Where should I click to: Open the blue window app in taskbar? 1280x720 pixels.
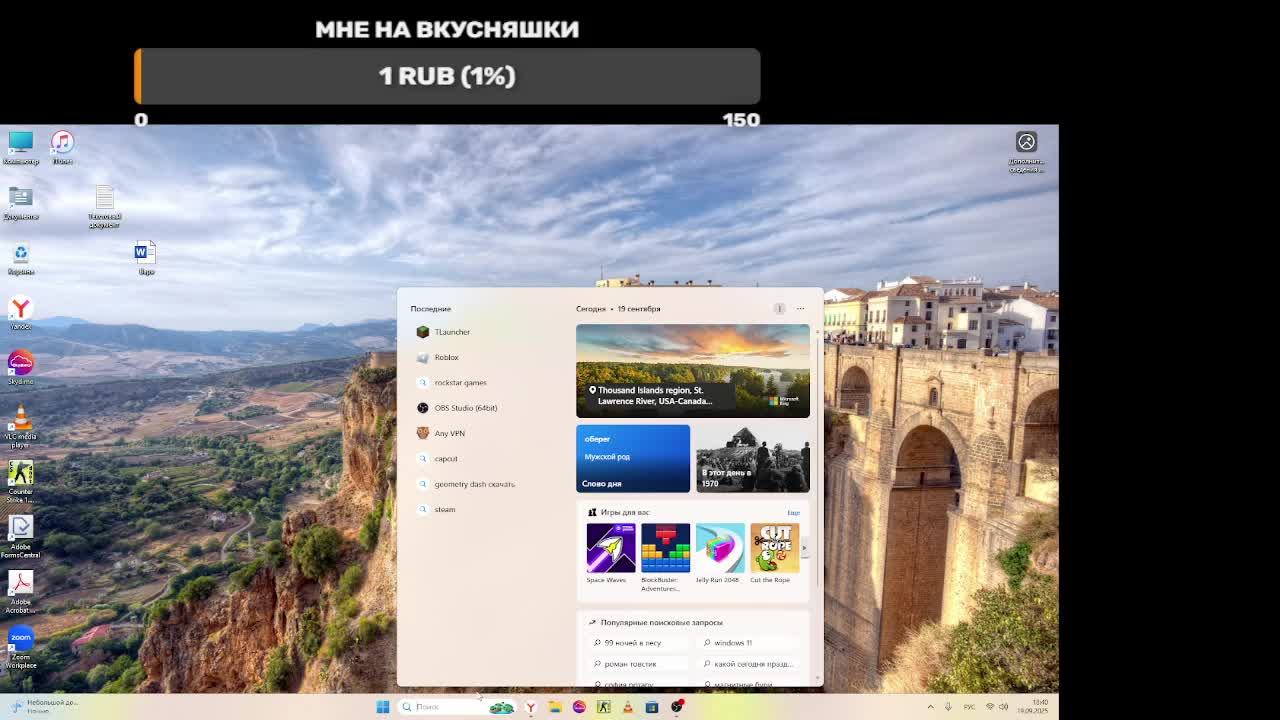pyautogui.click(x=651, y=707)
